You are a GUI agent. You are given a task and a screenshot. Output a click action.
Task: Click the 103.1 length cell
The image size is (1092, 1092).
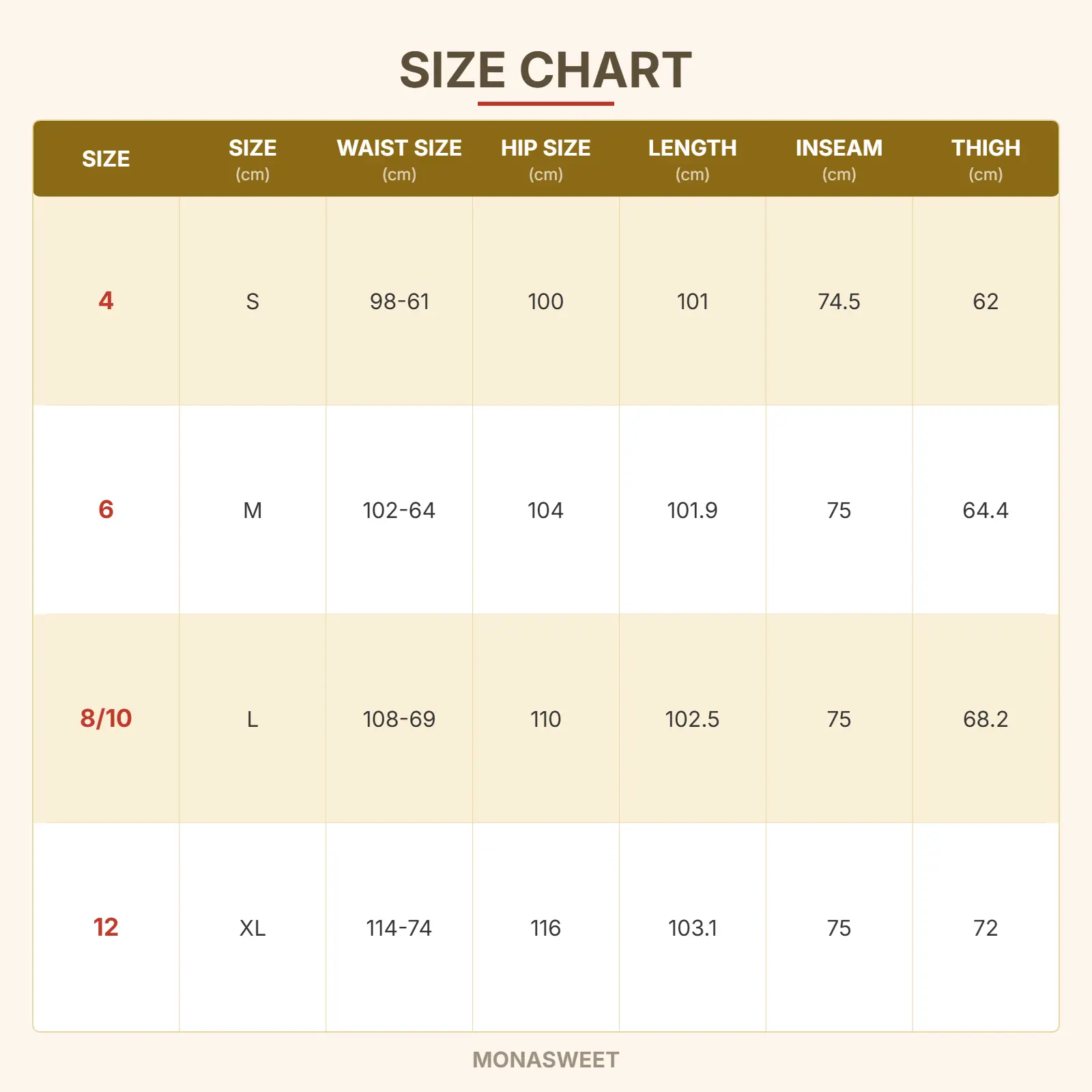click(692, 928)
